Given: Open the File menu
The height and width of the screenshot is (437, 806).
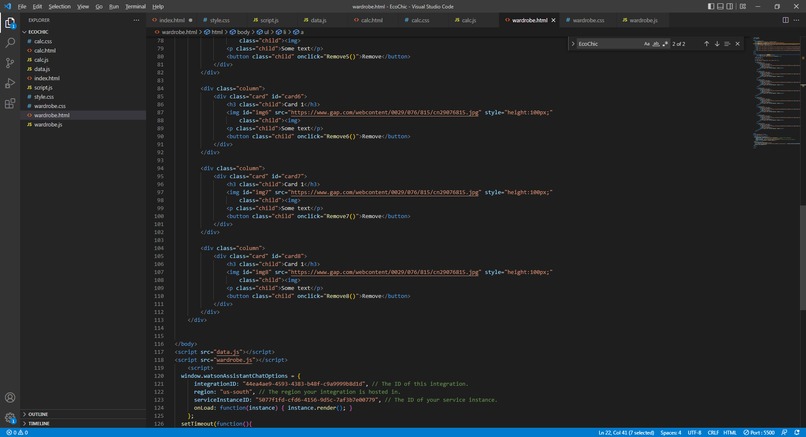Looking at the screenshot, I should [22, 6].
